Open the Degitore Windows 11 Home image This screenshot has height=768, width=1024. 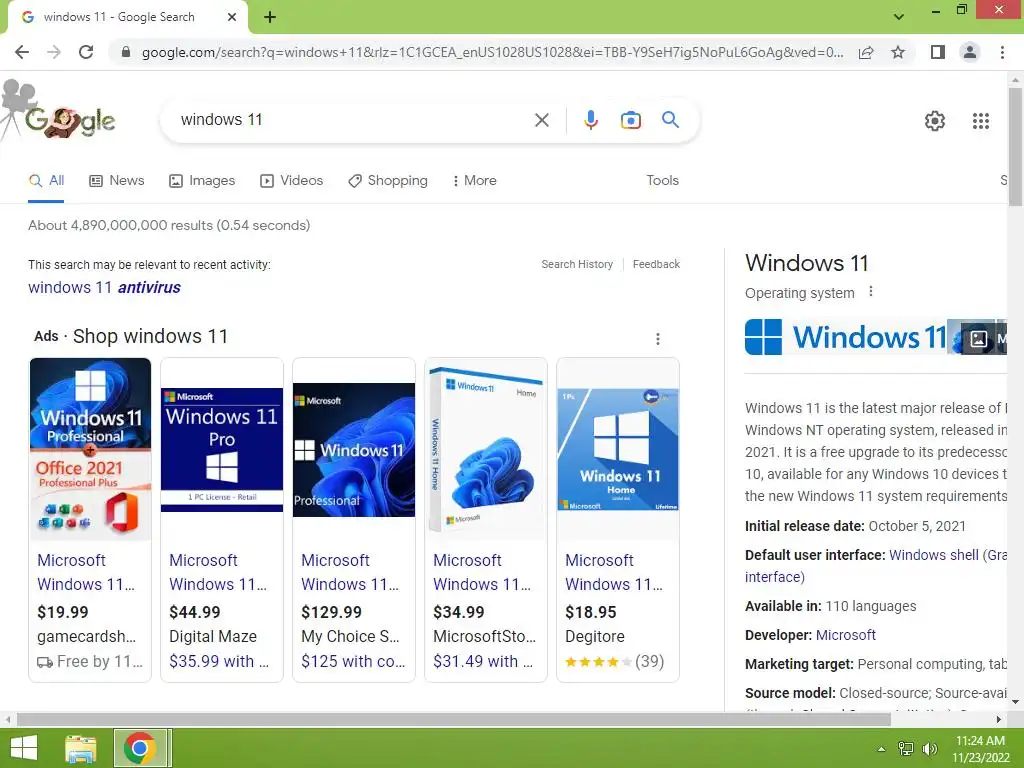618,449
